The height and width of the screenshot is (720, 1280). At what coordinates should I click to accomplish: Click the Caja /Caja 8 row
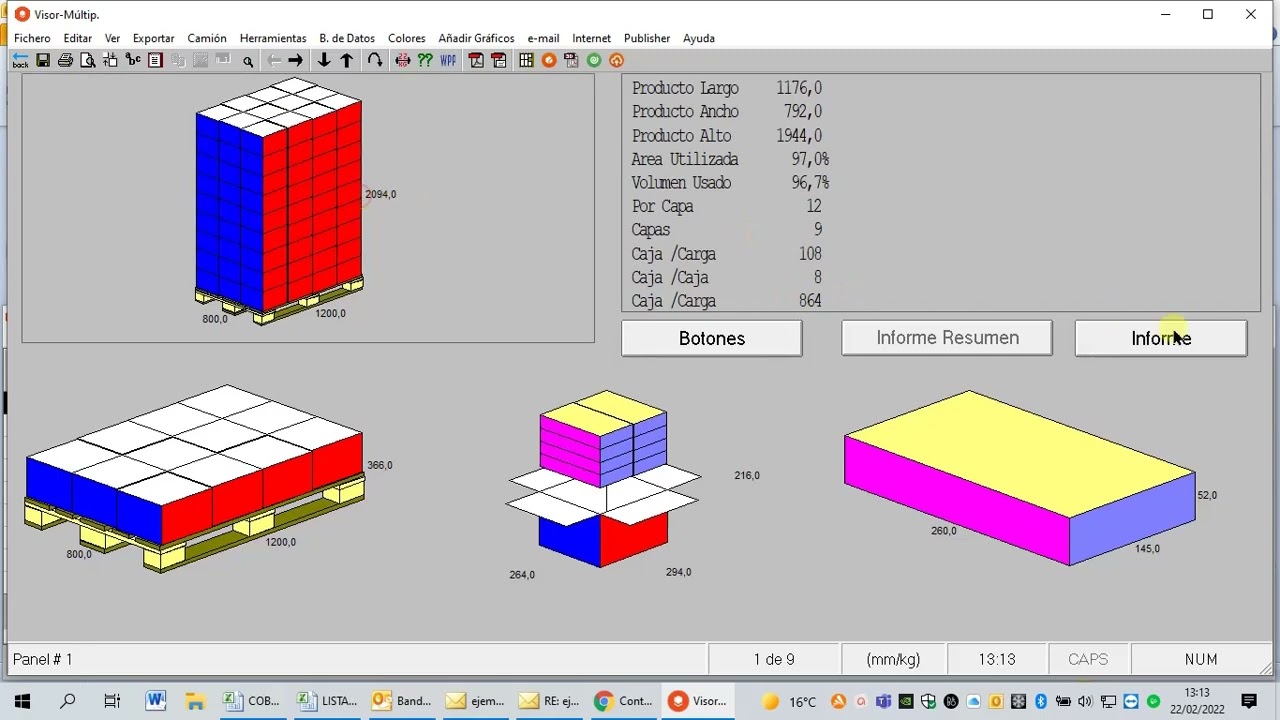[727, 277]
